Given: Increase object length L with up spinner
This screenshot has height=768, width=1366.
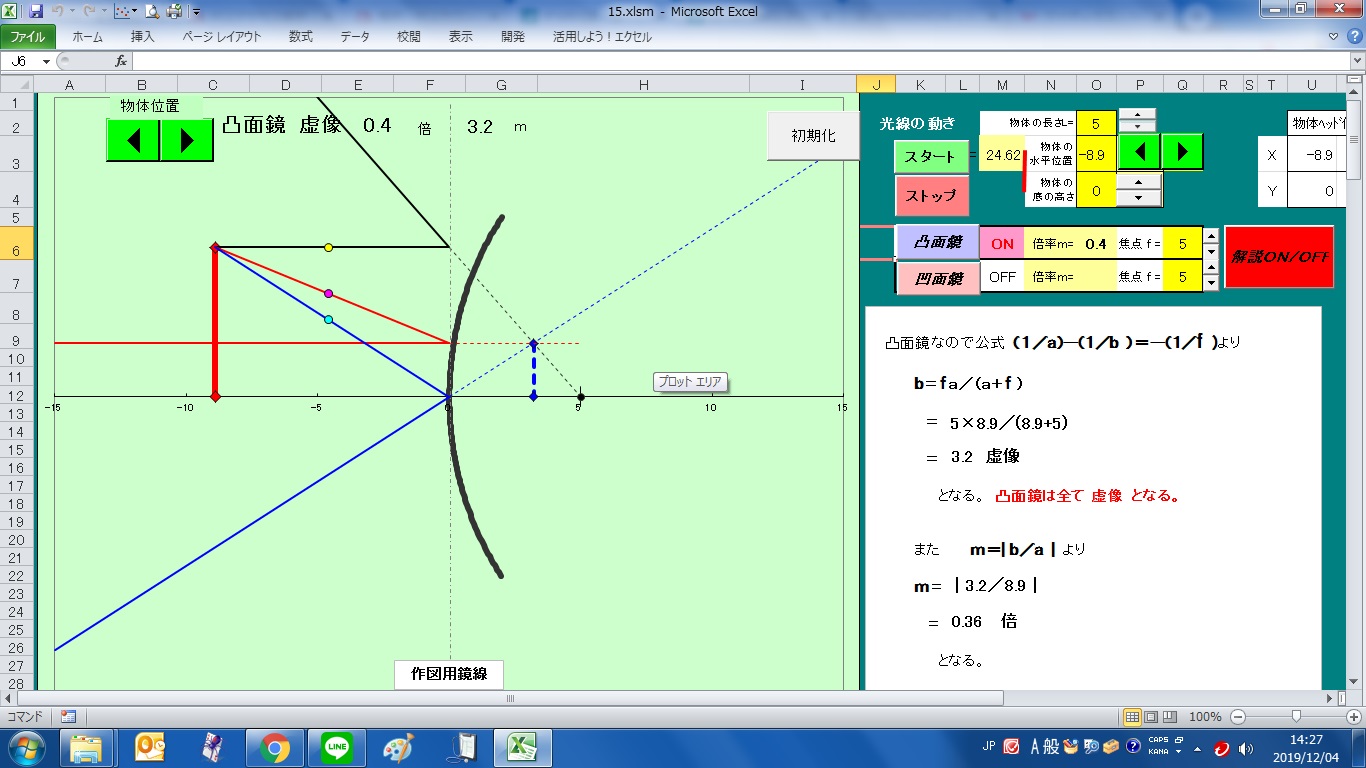Looking at the screenshot, I should click(x=1137, y=114).
